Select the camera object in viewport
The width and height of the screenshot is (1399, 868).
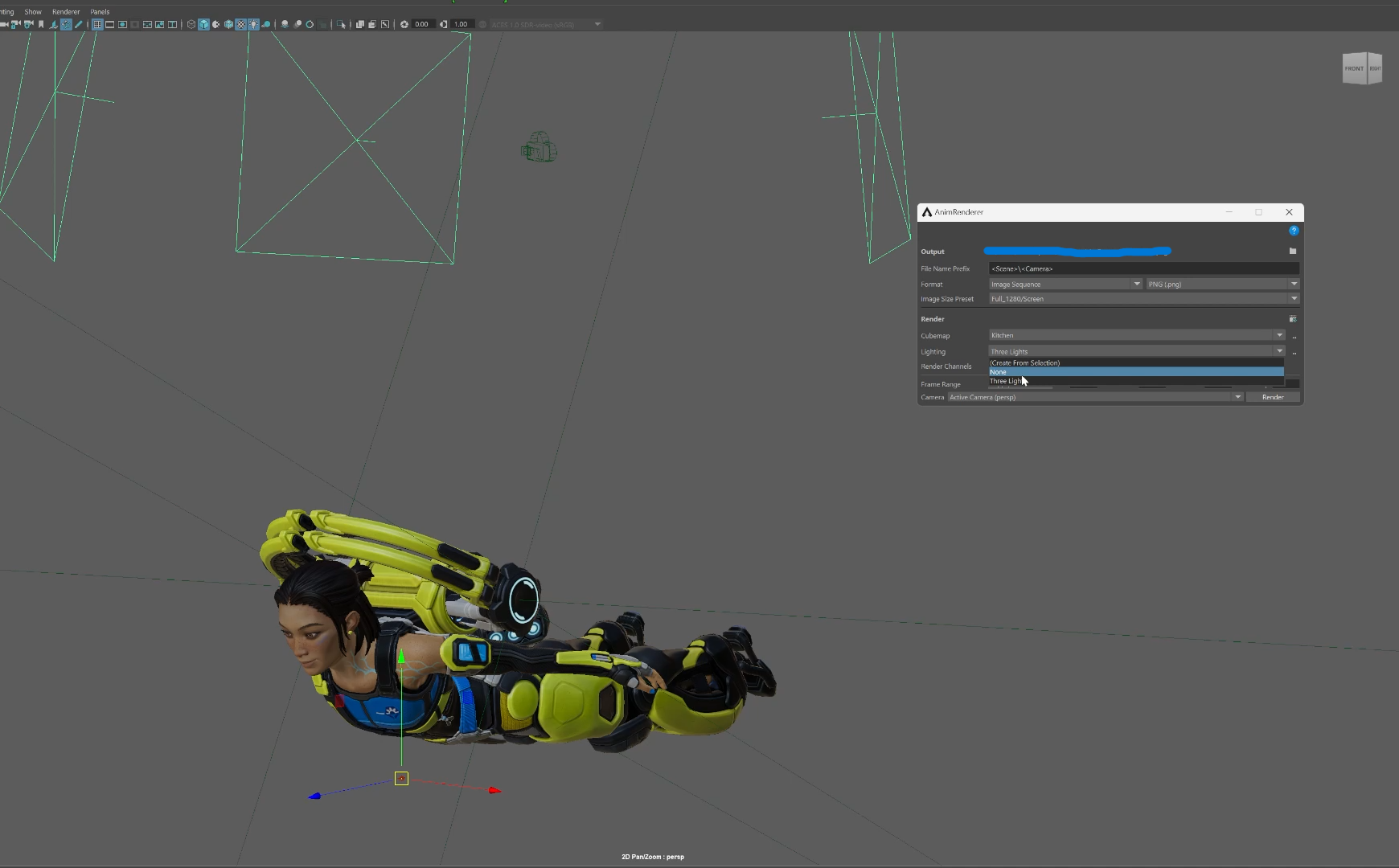pos(539,148)
